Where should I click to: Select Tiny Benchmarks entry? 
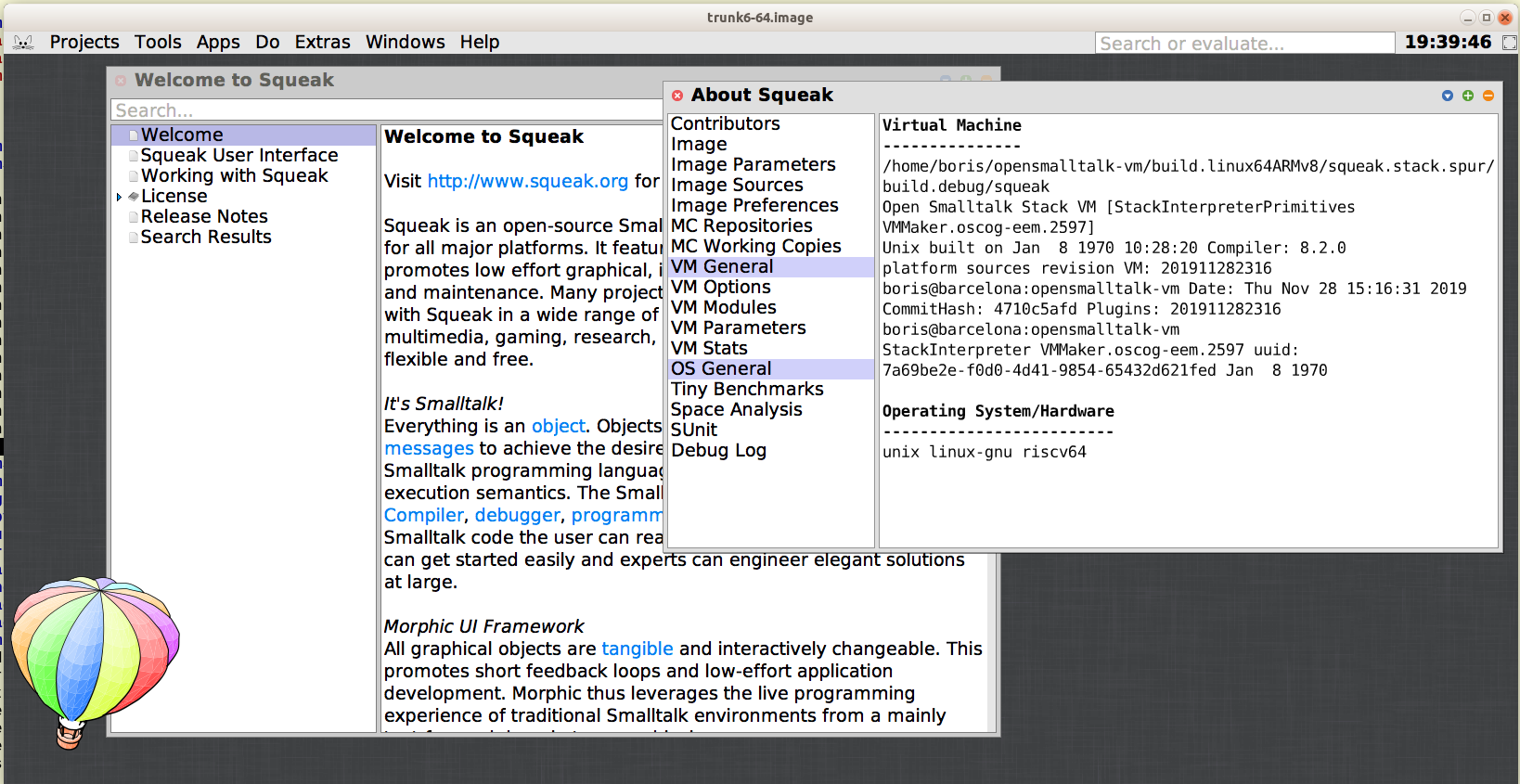(771, 389)
